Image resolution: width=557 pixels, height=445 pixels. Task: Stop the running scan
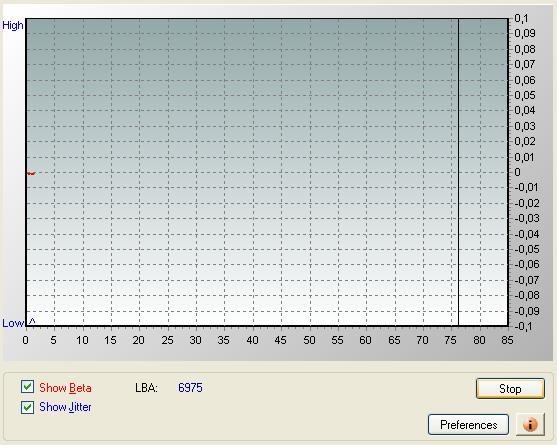click(x=510, y=389)
